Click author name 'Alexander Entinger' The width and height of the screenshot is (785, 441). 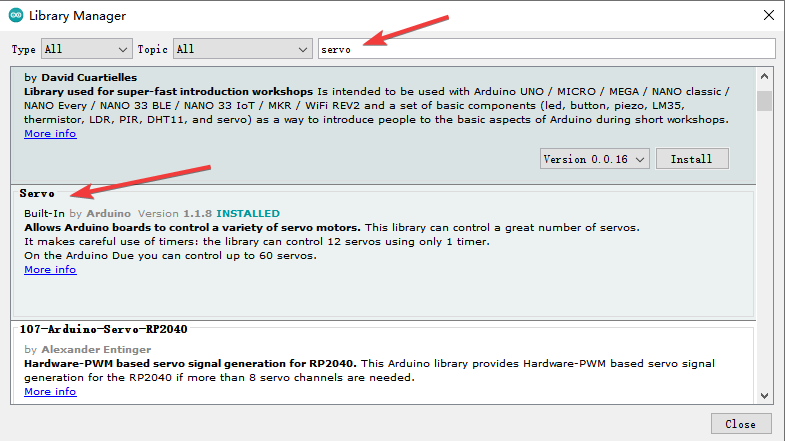(x=96, y=349)
